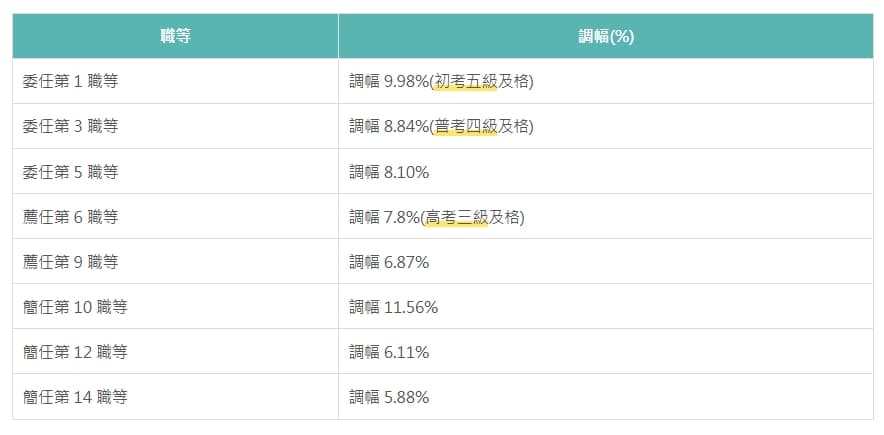The height and width of the screenshot is (435, 884).
Task: Click the 調幅 11.56% cell
Action: [x=605, y=307]
